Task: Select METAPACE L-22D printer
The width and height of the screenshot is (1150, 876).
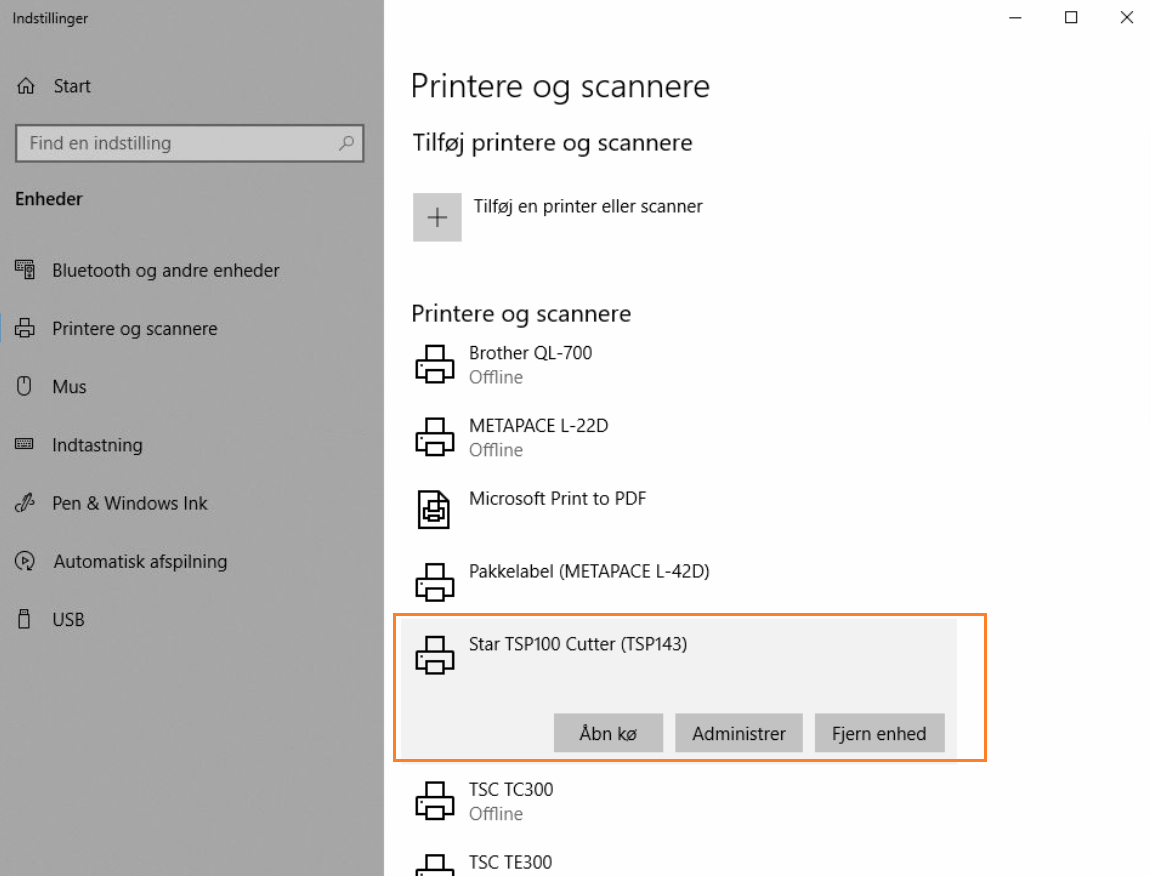Action: pyautogui.click(x=678, y=437)
